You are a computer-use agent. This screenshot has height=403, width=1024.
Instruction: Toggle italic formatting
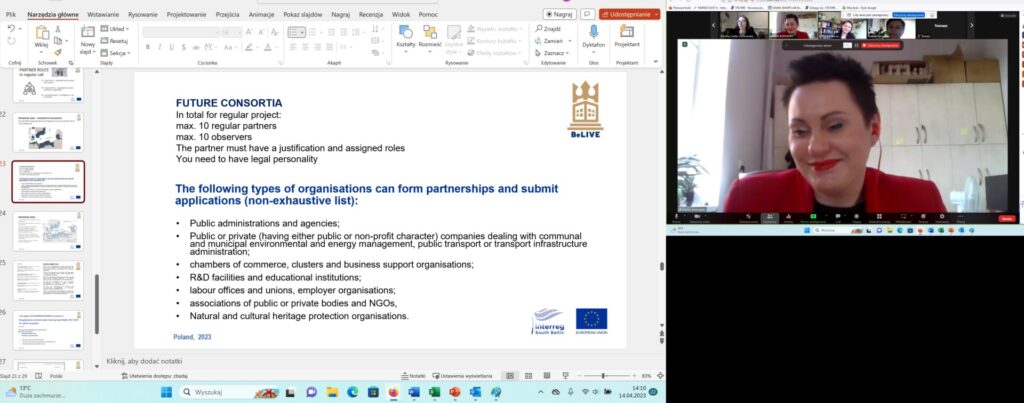point(159,47)
